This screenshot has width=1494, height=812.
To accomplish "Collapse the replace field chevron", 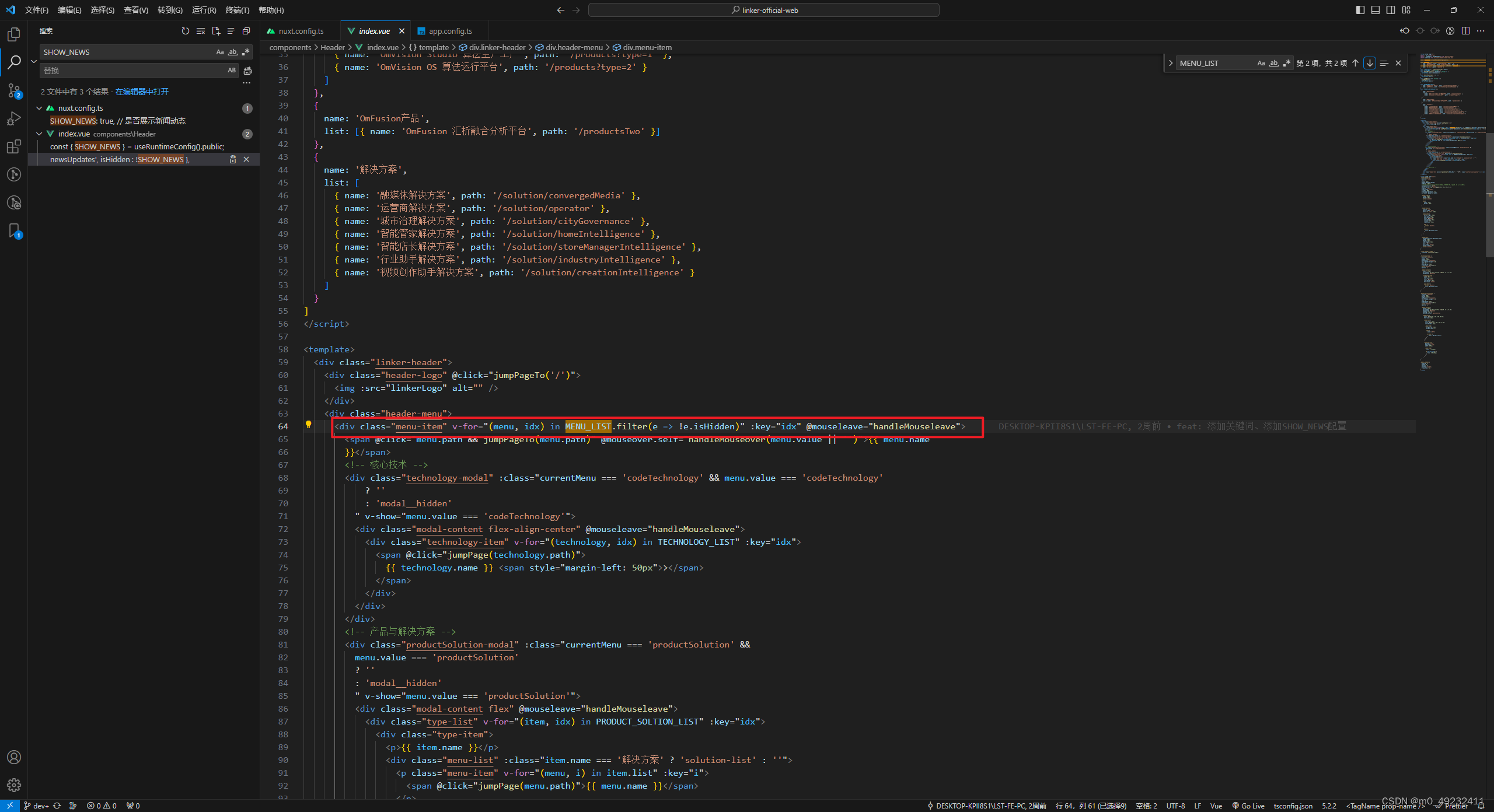I will click(x=34, y=61).
